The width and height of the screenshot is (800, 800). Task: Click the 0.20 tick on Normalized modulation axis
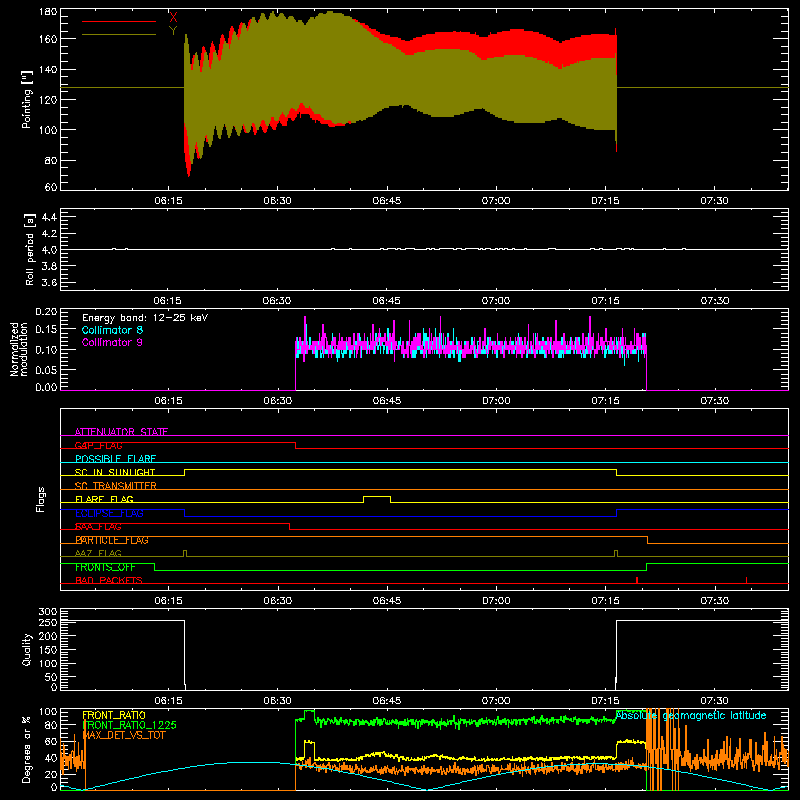[x=46, y=311]
